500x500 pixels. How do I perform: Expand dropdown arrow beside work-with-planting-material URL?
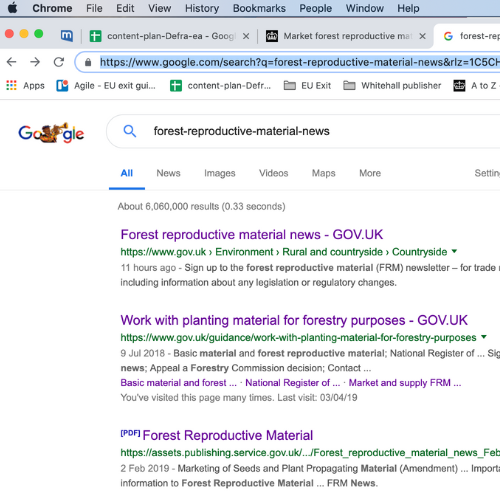tap(484, 337)
